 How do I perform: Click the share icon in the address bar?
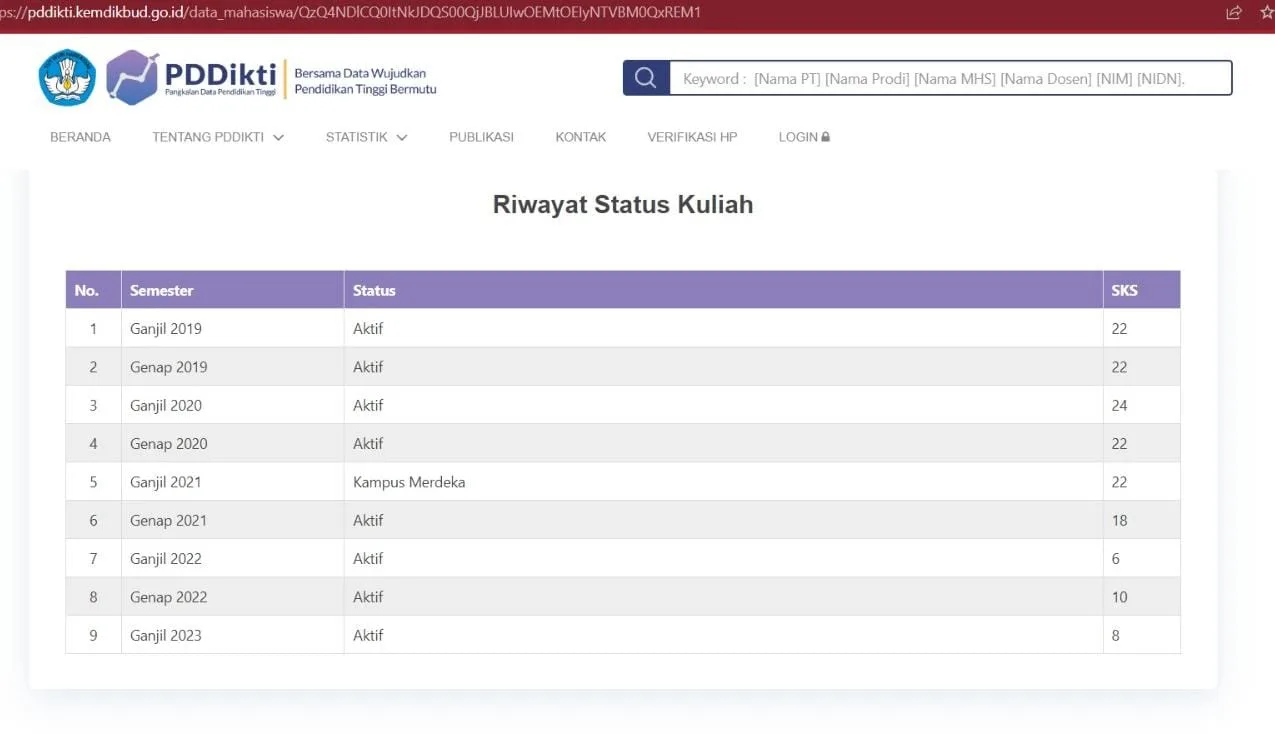[1234, 13]
